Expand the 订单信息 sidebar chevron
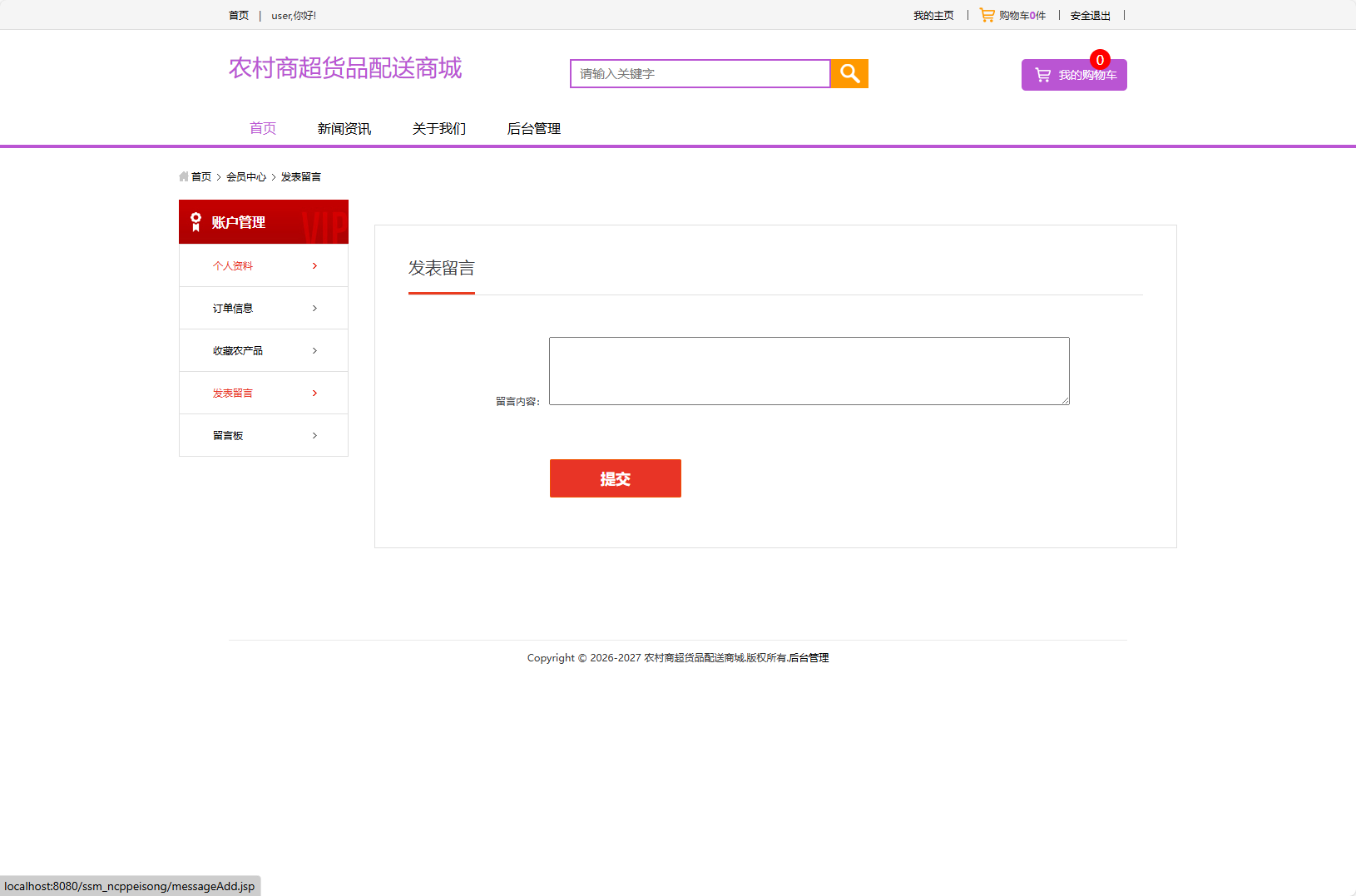 click(x=314, y=308)
